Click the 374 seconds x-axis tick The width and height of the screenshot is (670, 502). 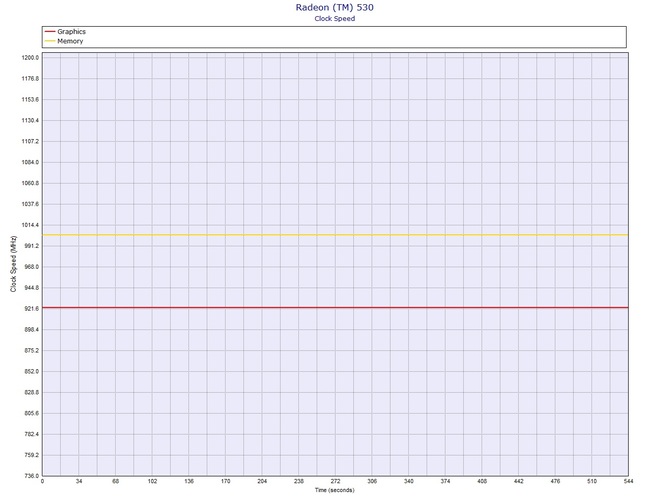tap(445, 481)
